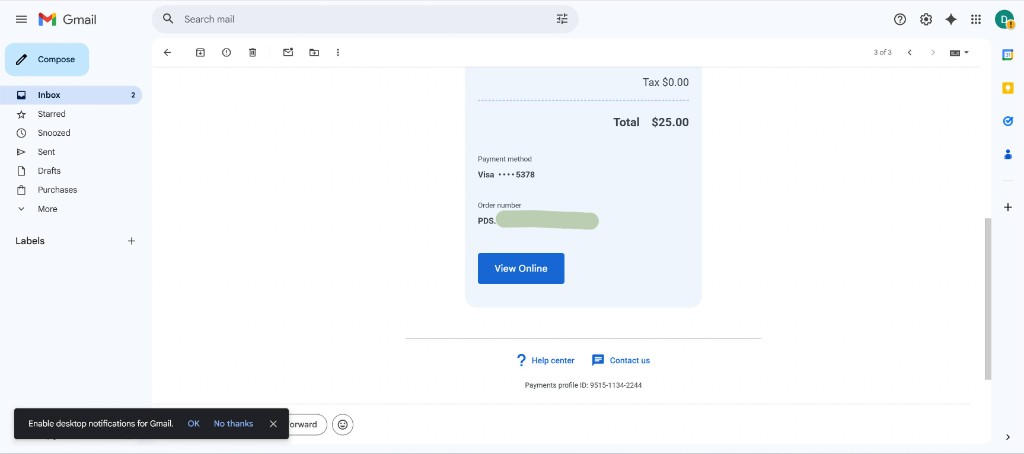This screenshot has width=1024, height=454.
Task: Open the Gemini sparkle icon
Action: click(x=951, y=19)
